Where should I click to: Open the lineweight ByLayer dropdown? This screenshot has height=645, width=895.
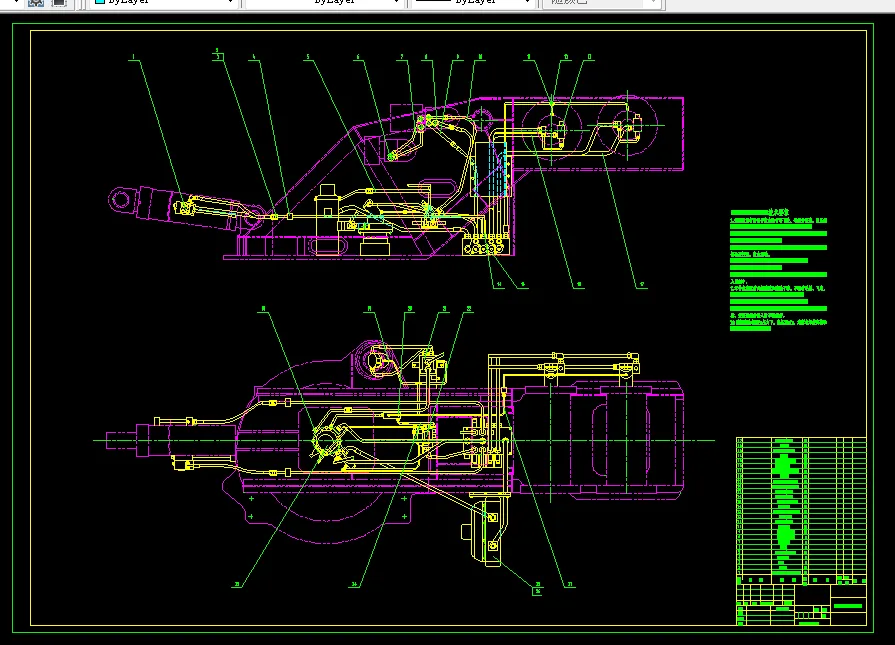527,3
